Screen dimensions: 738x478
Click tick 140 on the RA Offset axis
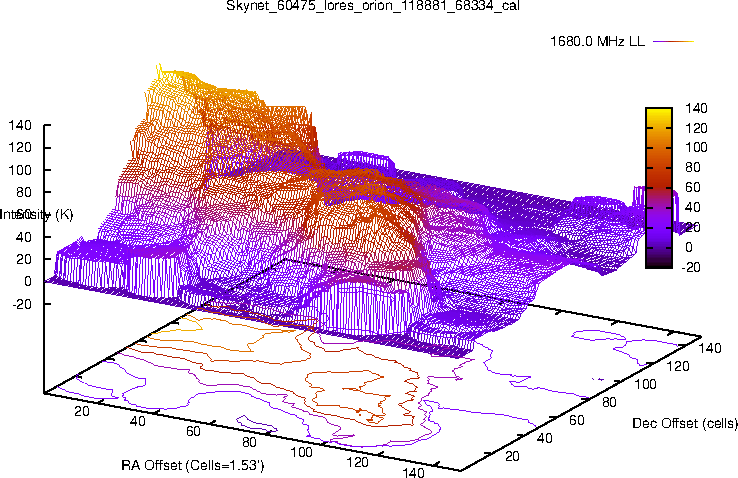[x=413, y=472]
